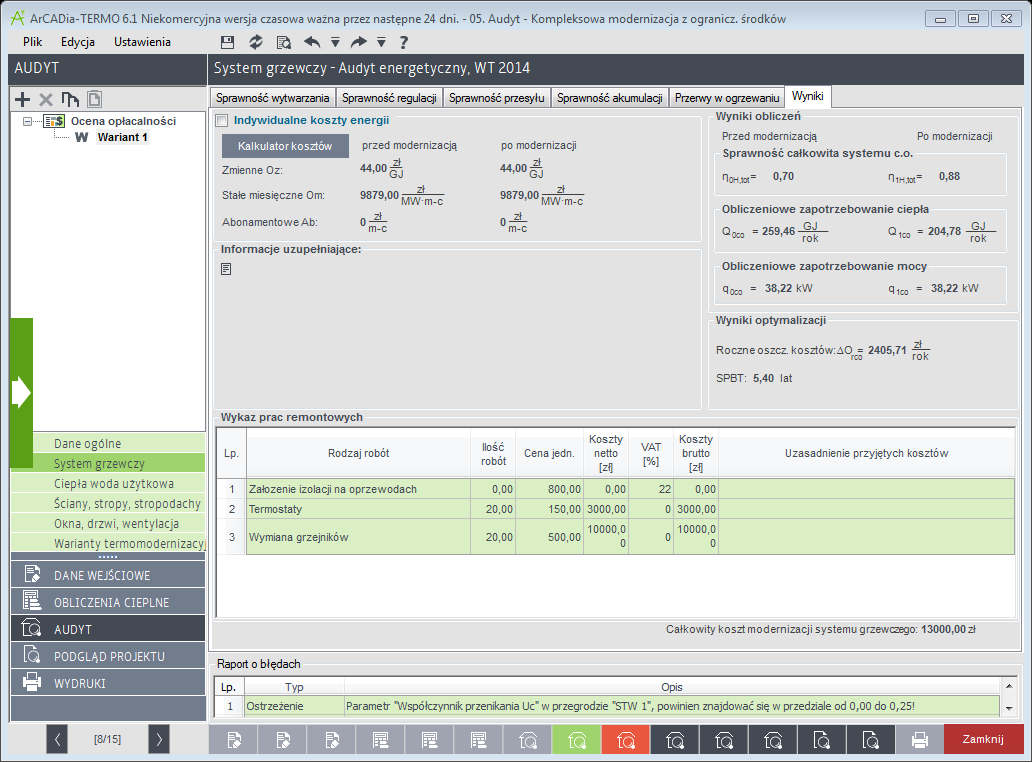Click the paste clipboard icon in AUDYT panel
Screen dimensions: 1032x762
click(94, 99)
